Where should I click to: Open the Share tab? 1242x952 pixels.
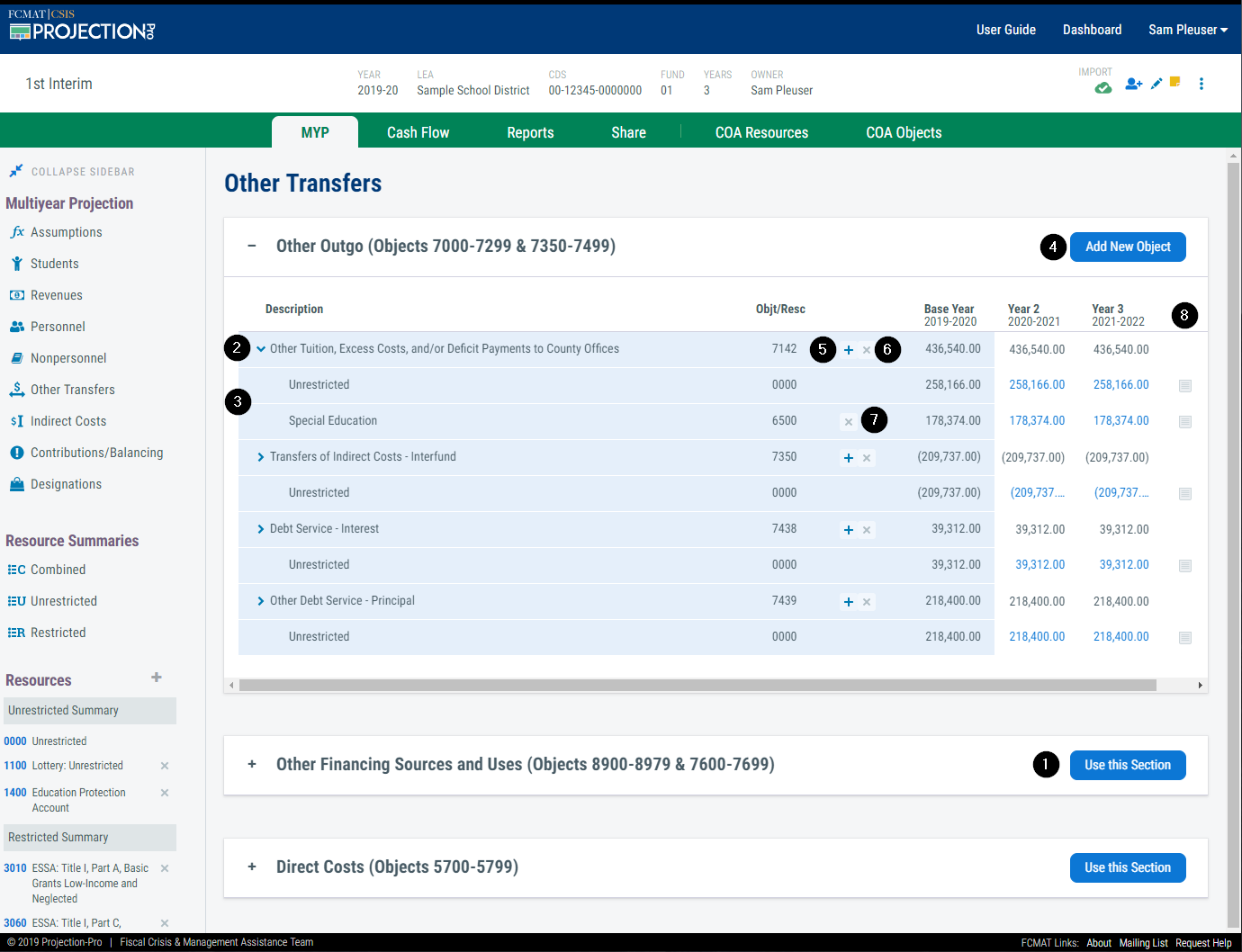(x=628, y=132)
